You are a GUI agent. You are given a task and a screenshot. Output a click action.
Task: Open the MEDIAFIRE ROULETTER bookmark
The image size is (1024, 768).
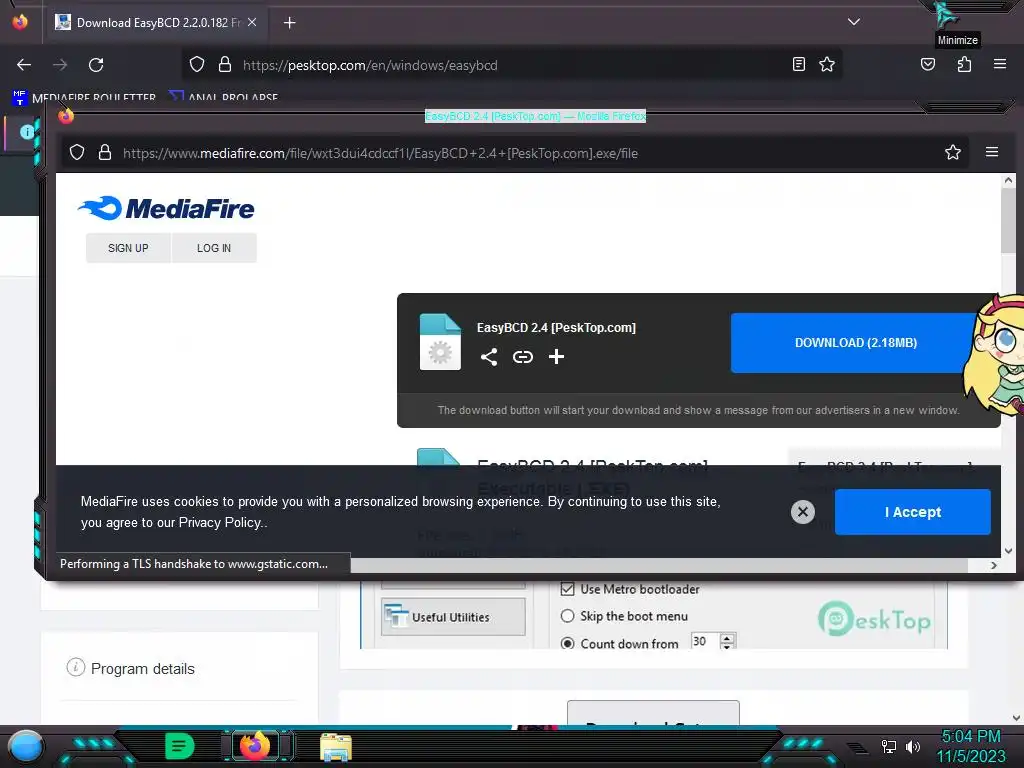(x=84, y=97)
